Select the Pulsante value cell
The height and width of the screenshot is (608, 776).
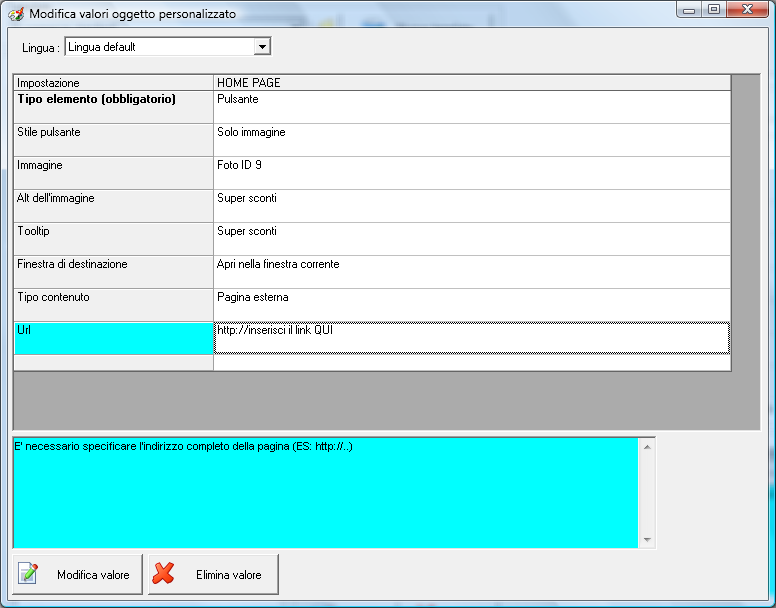(472, 107)
